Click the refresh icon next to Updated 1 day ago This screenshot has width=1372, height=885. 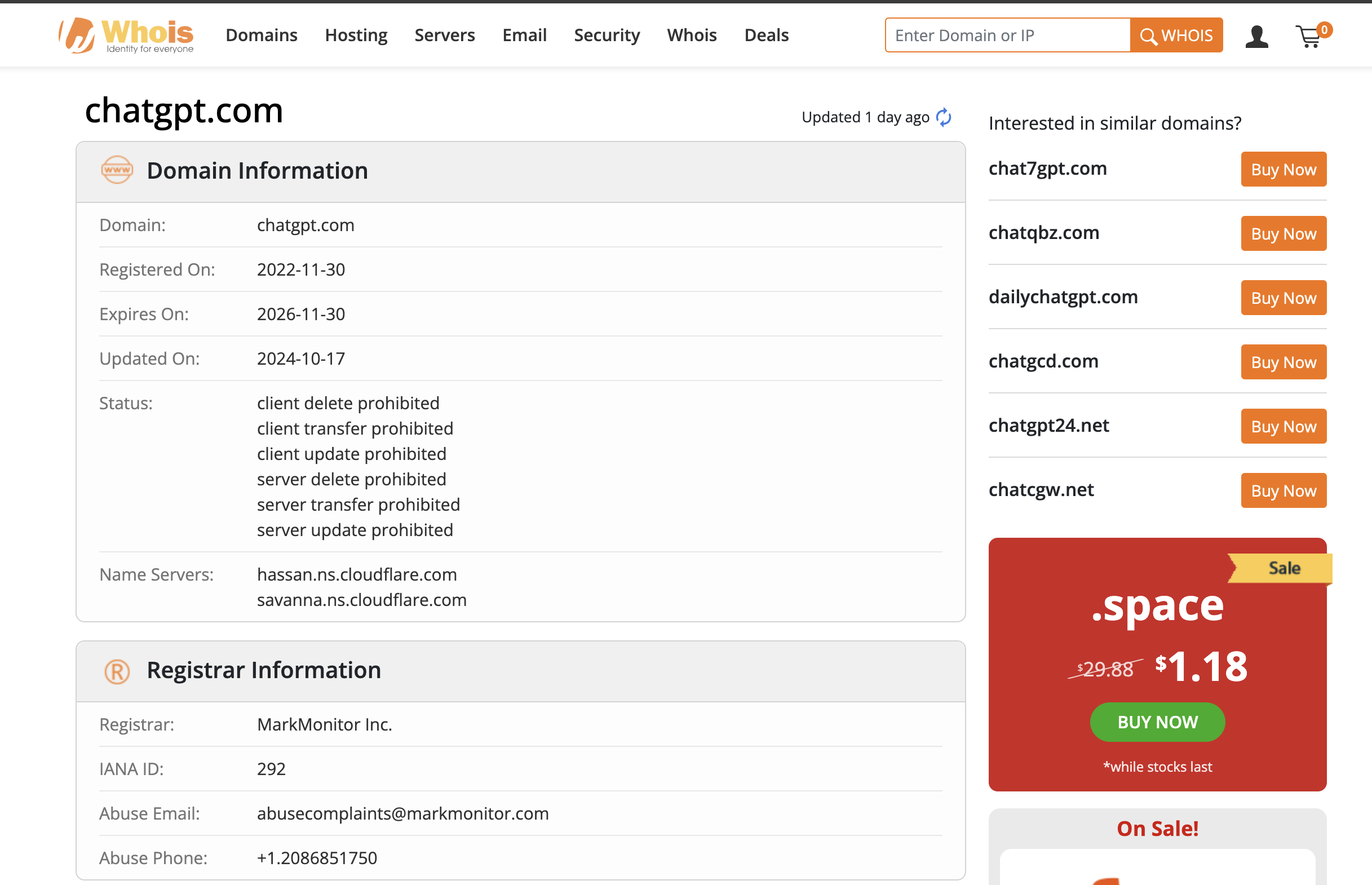(944, 117)
